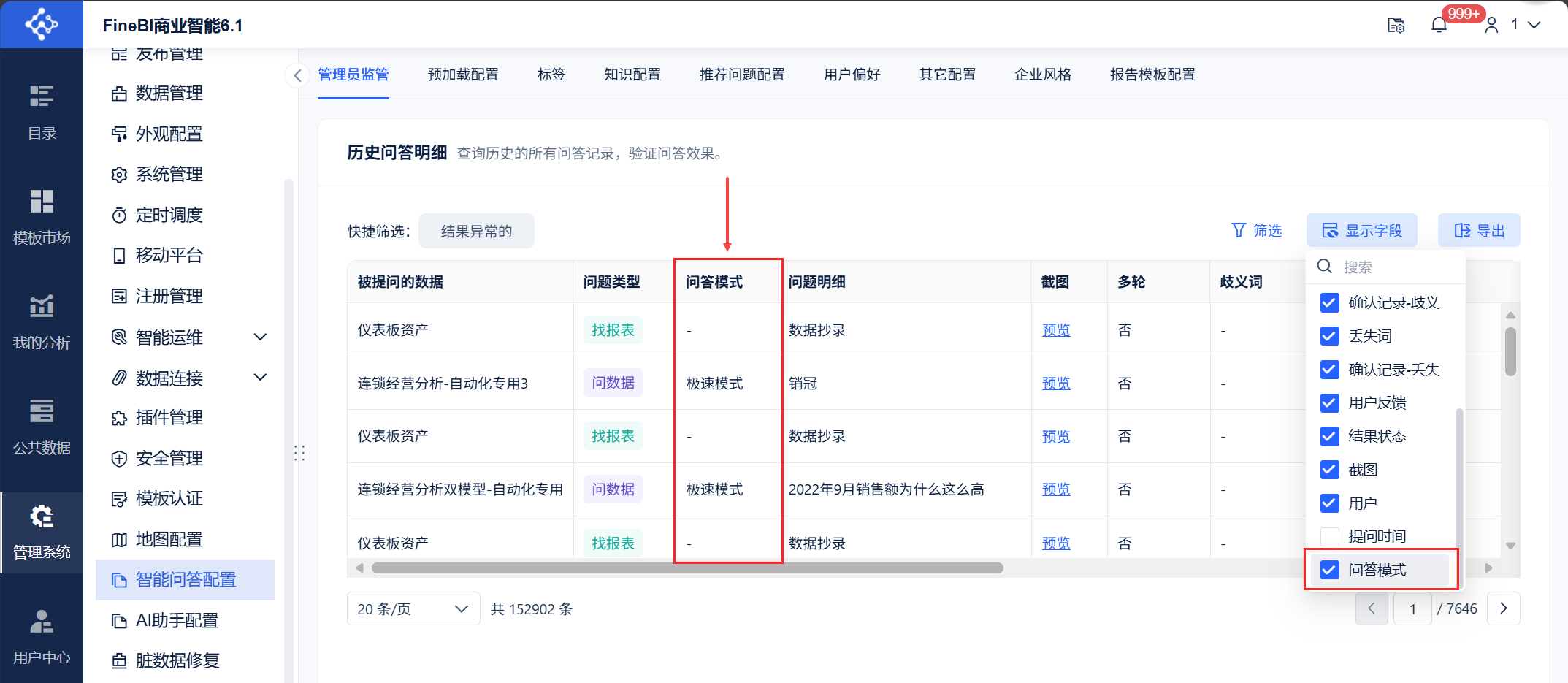Open the 20 条/页 page size dropdown
This screenshot has width=1568, height=683.
click(x=413, y=608)
